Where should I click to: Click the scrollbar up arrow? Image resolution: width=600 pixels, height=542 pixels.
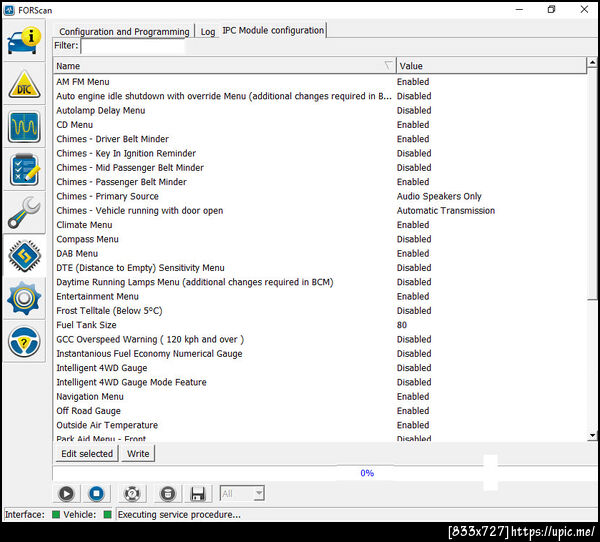tap(592, 62)
